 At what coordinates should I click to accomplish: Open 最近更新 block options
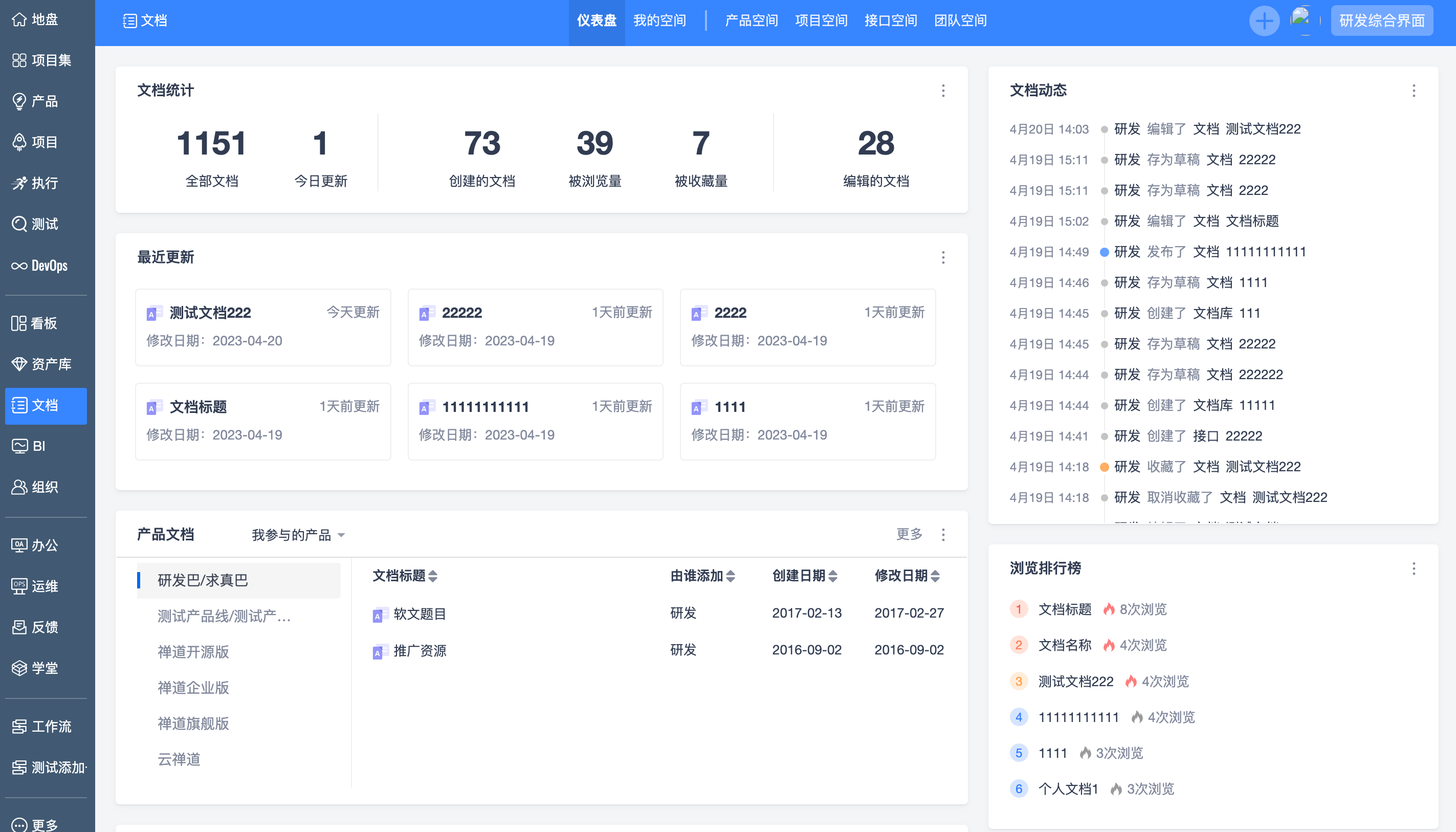pos(943,258)
